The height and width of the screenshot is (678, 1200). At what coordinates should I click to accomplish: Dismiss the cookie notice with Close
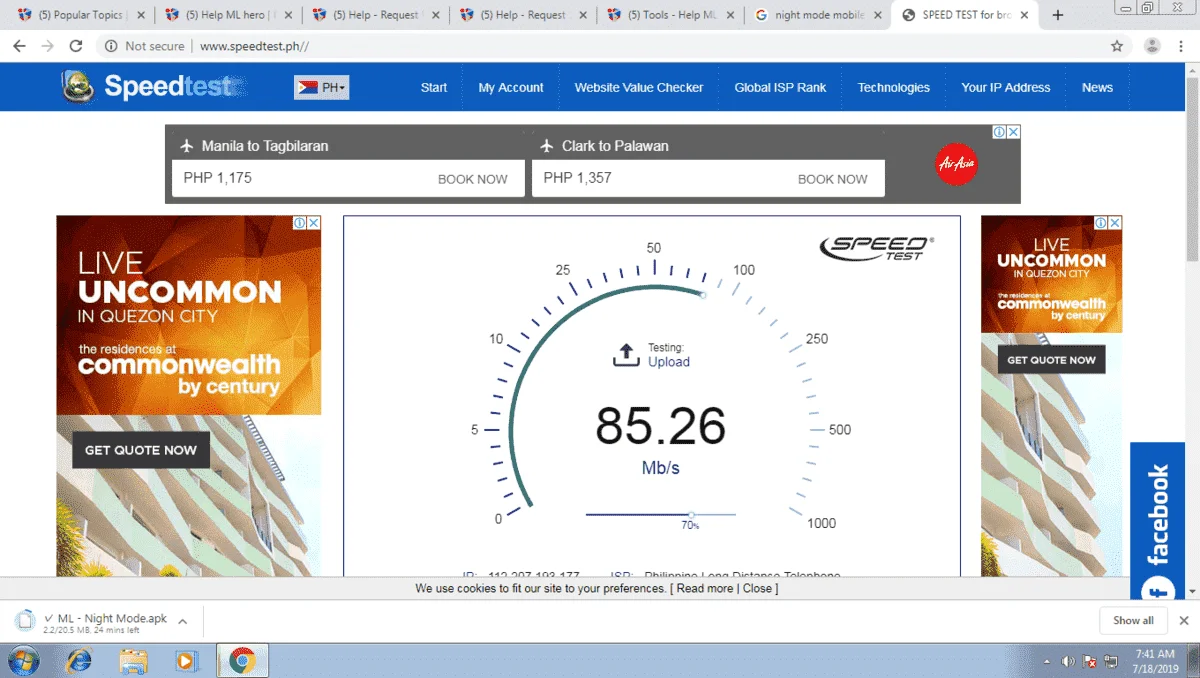coord(757,588)
